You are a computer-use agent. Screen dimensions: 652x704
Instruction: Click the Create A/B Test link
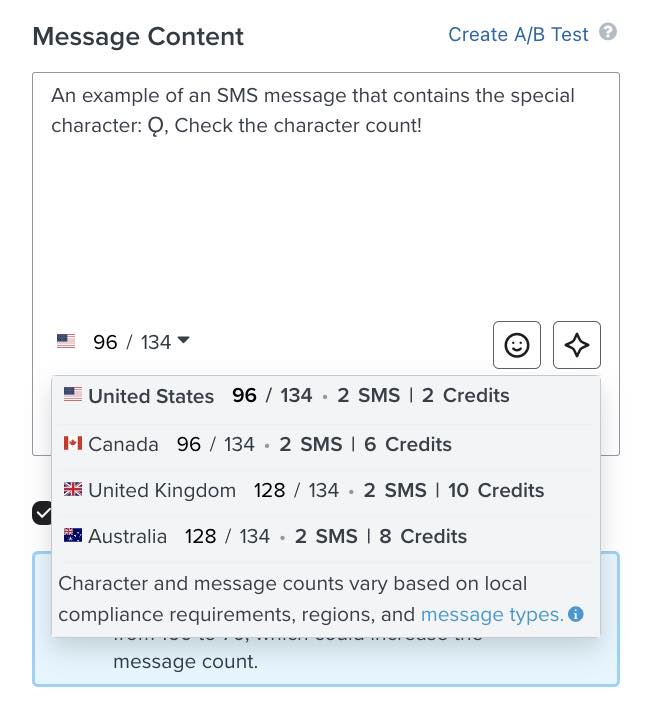[518, 34]
